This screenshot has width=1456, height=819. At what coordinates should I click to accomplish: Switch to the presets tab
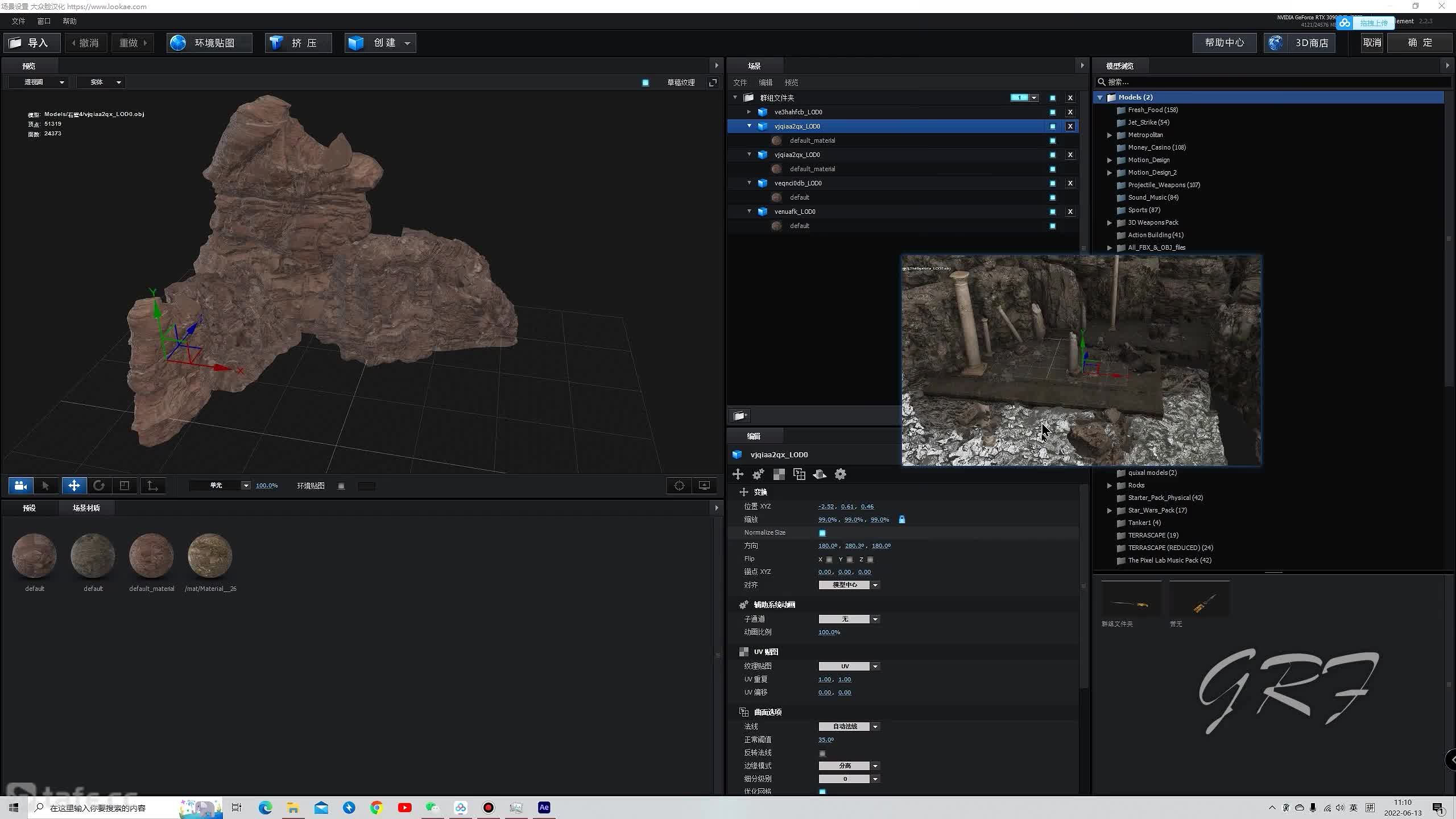click(x=30, y=508)
